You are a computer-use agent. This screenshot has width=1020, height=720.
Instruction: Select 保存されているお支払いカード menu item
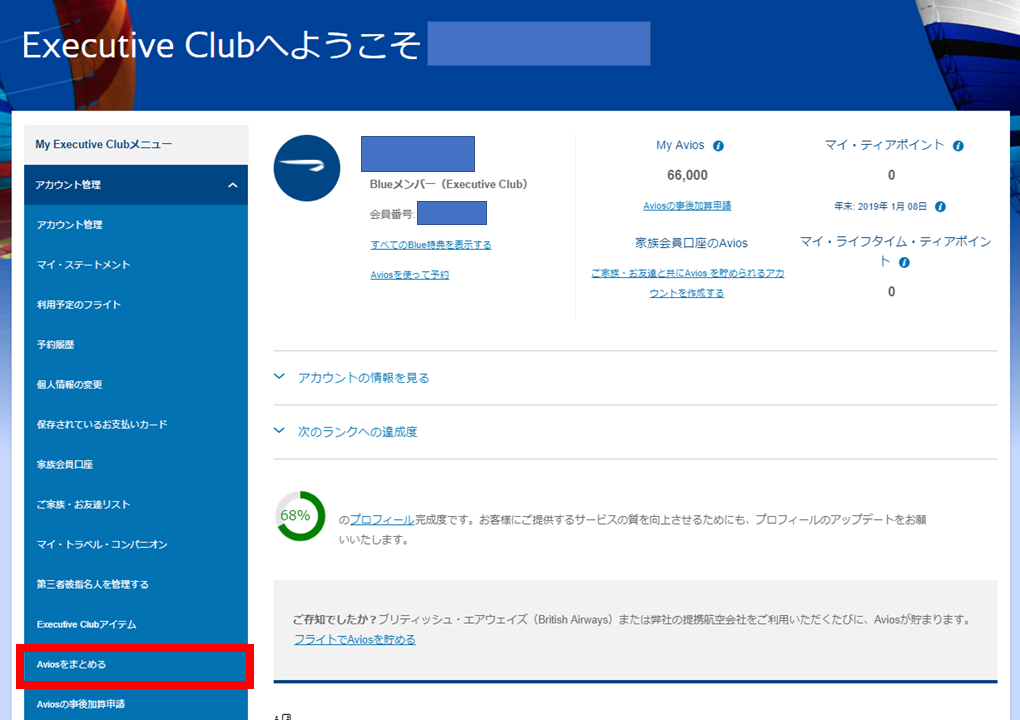click(x=136, y=425)
